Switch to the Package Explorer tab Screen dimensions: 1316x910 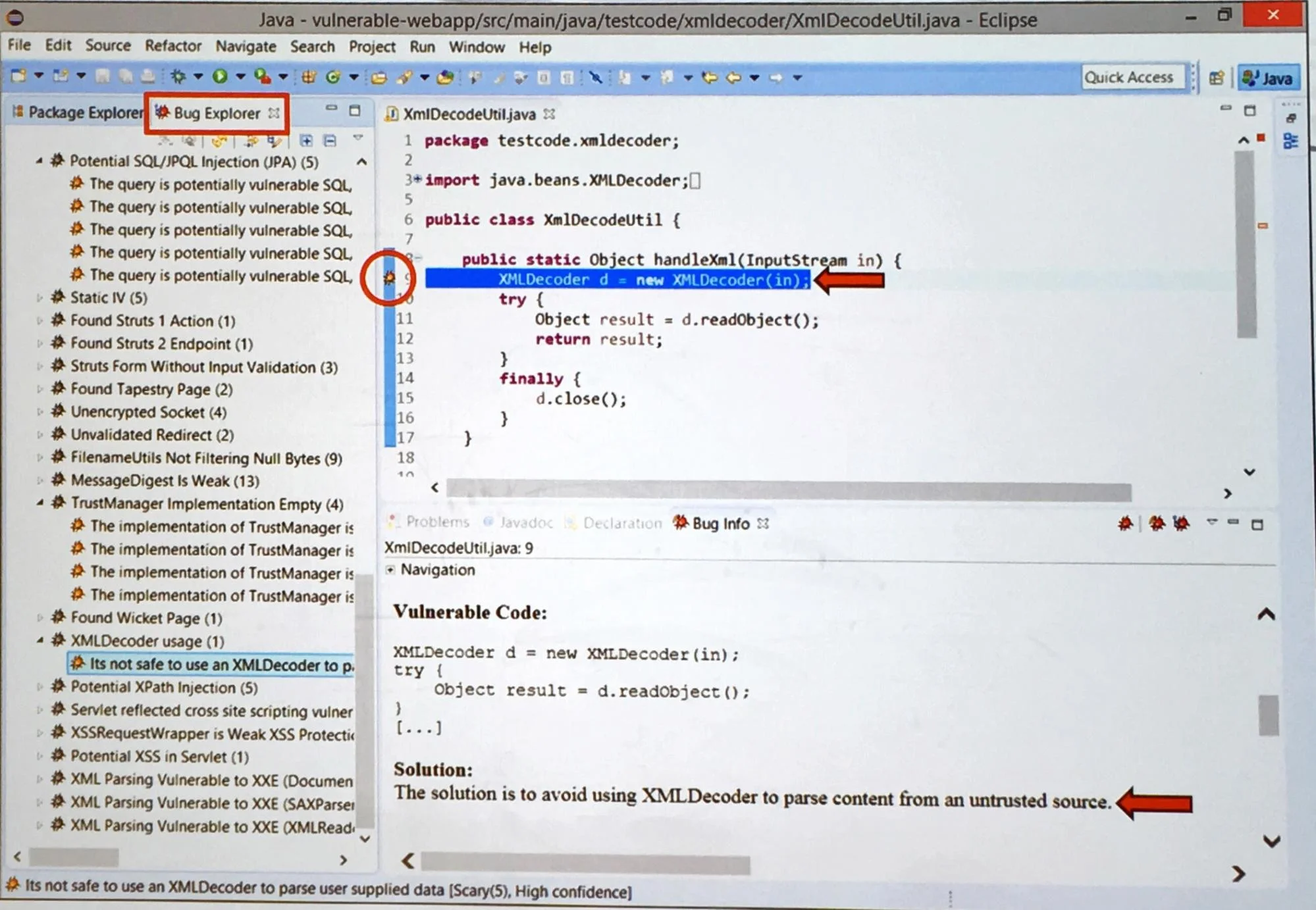coord(78,113)
